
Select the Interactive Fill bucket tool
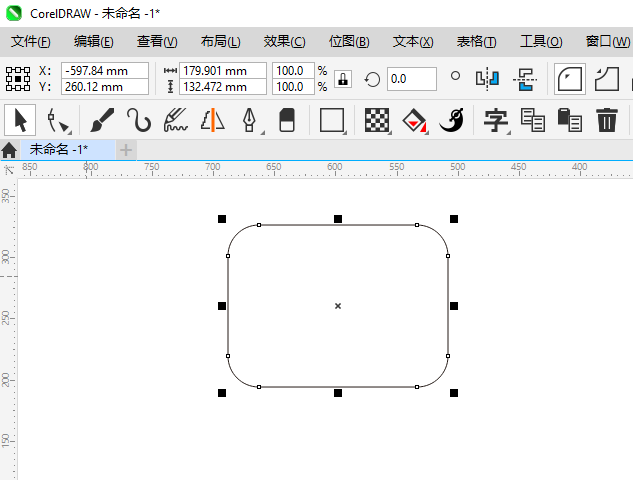point(415,120)
